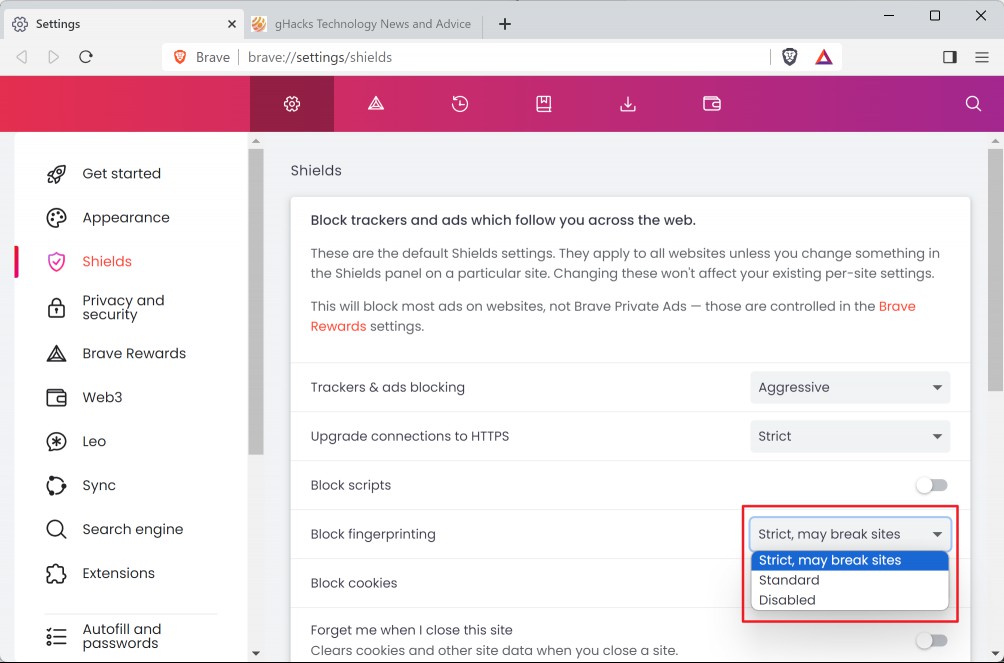Switch to the gHacks Technology News tab

pyautogui.click(x=363, y=24)
